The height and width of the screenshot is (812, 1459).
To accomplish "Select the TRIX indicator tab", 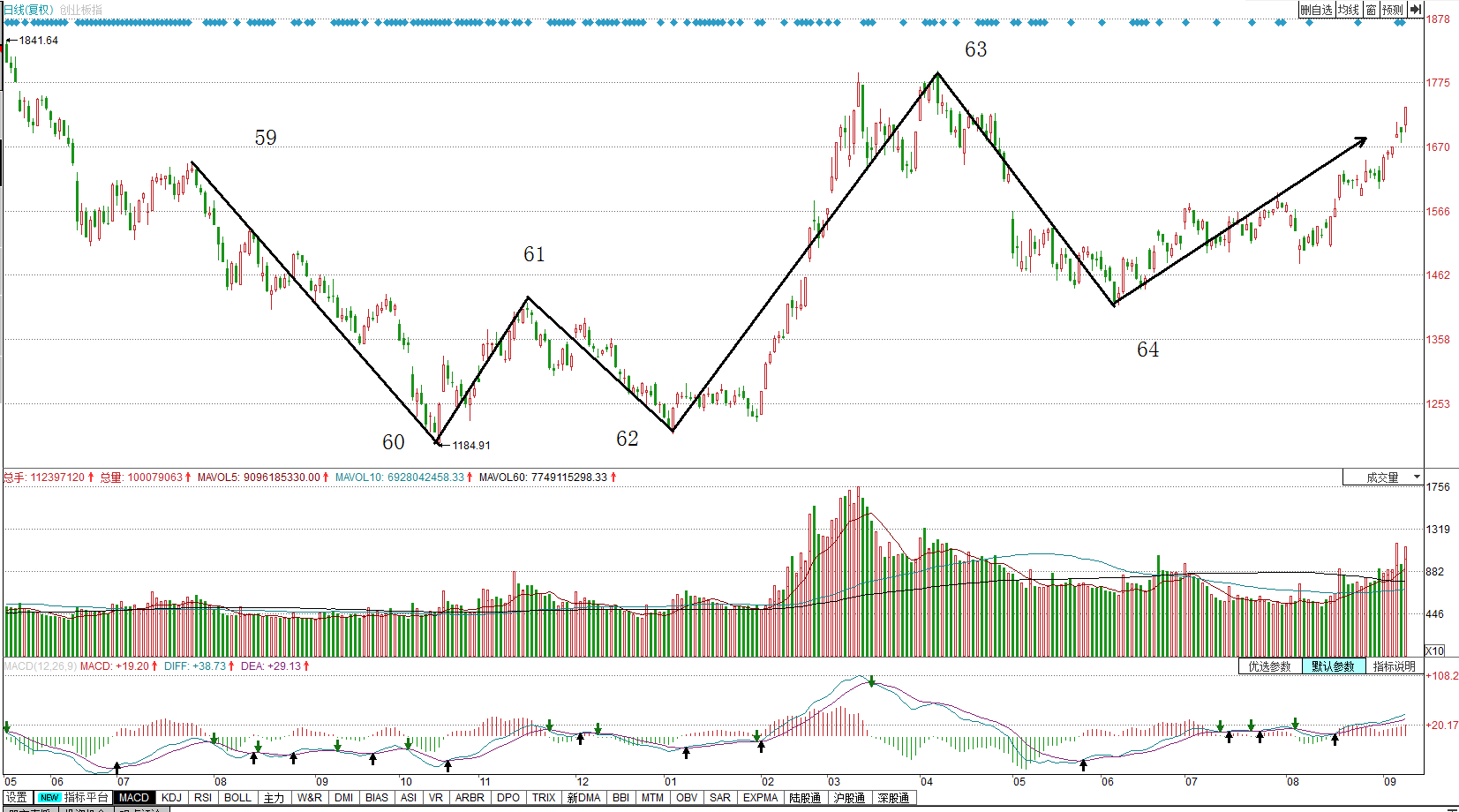I will [544, 797].
